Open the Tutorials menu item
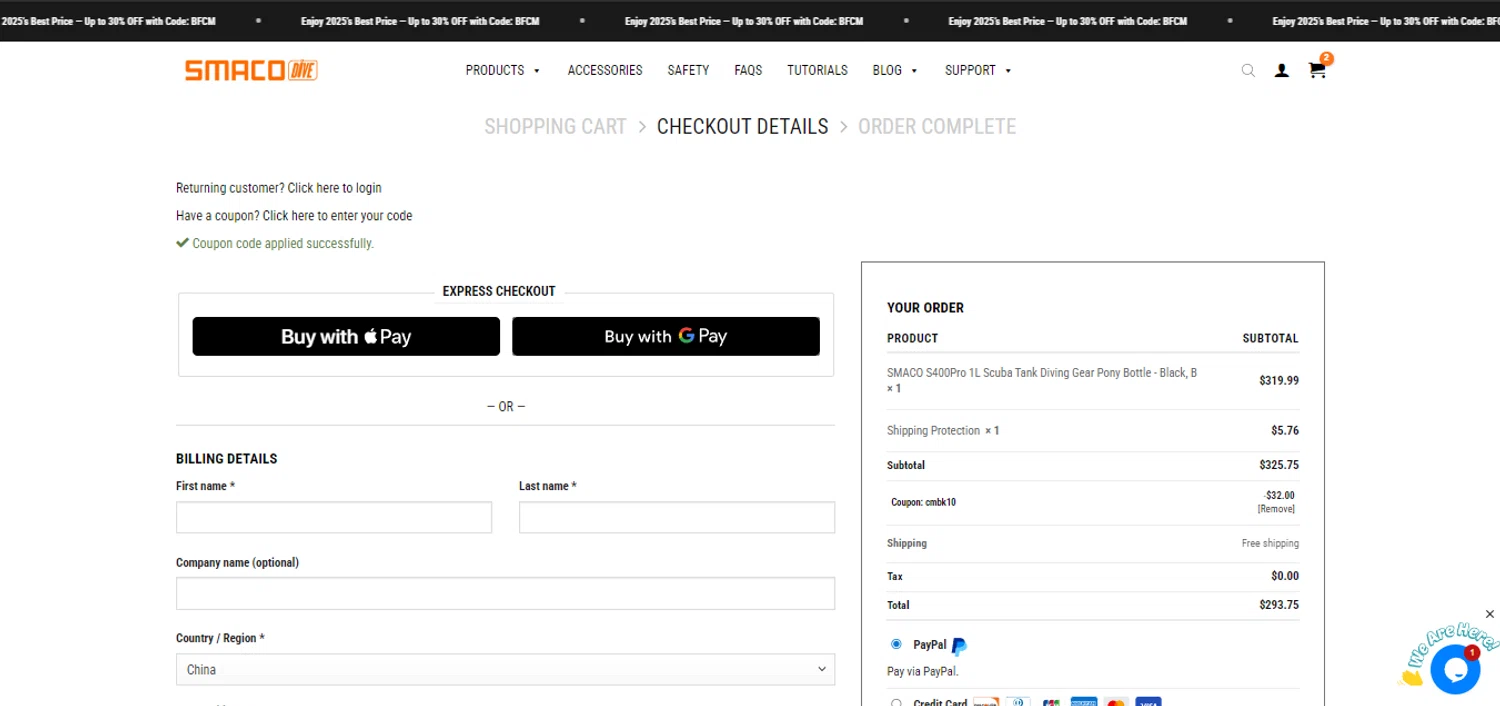The image size is (1500, 706). (x=817, y=70)
